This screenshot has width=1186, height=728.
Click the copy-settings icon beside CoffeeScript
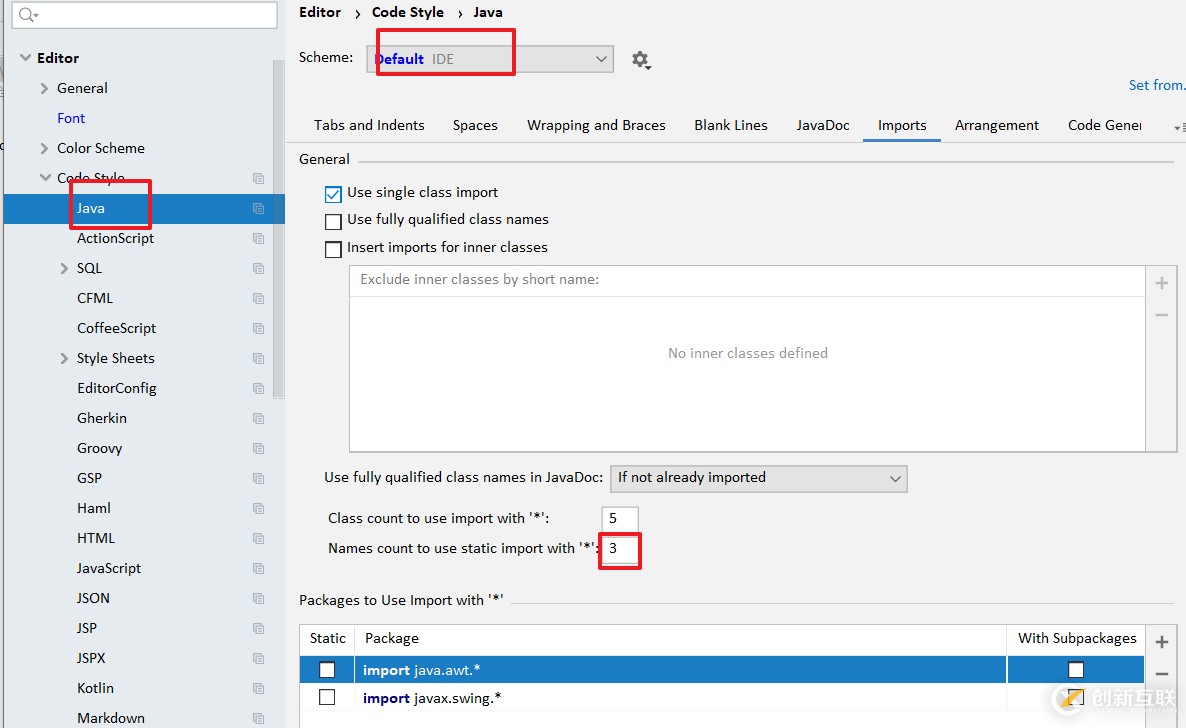[259, 328]
